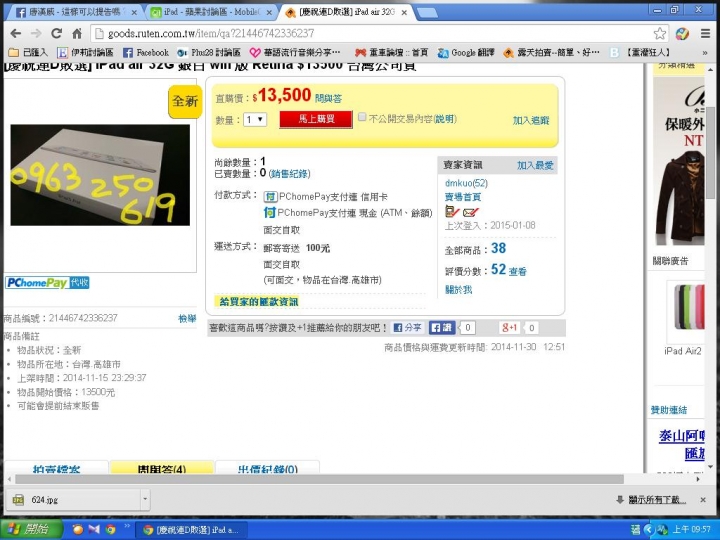Bookmark this page with the star icon

pyautogui.click(x=659, y=34)
